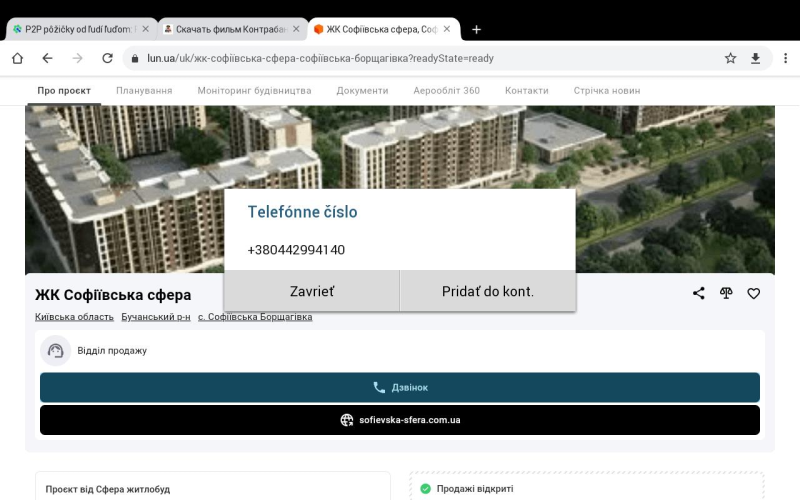Screen dimensions: 800x500
Task: Open the sofievska-sfera.com.ua website link
Action: [400, 420]
